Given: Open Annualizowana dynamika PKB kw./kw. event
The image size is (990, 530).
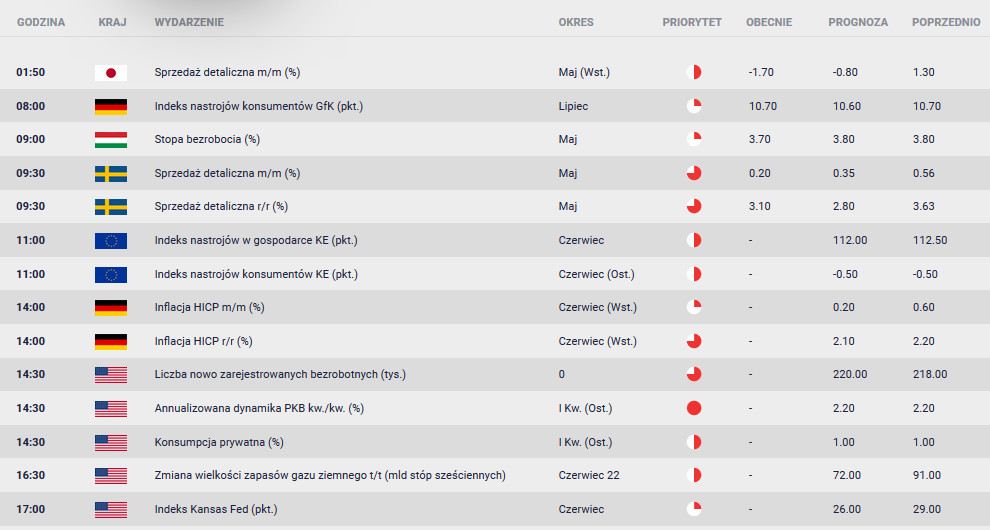Looking at the screenshot, I should tap(259, 408).
